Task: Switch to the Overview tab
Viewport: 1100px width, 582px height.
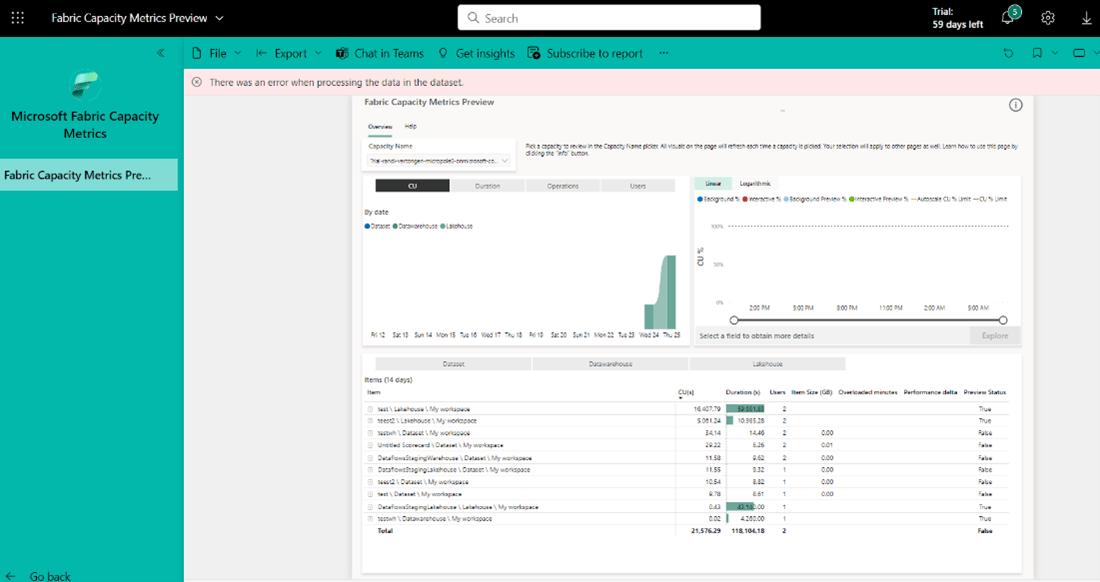Action: [x=380, y=127]
